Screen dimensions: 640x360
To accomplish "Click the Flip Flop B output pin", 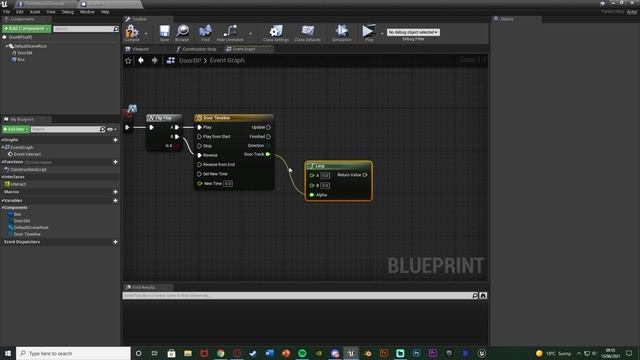I will pos(177,136).
